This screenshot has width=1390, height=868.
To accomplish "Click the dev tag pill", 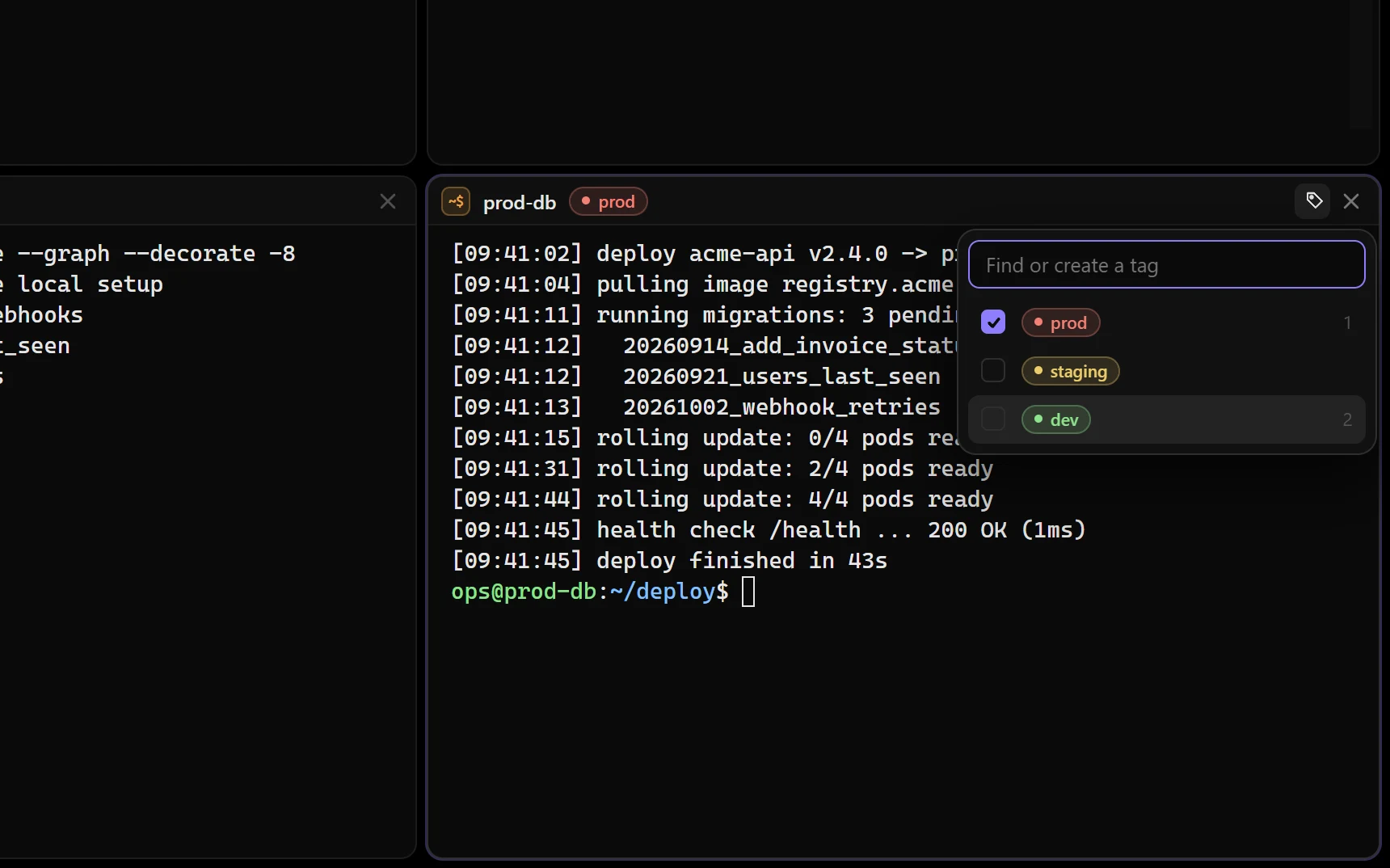I will tap(1055, 419).
